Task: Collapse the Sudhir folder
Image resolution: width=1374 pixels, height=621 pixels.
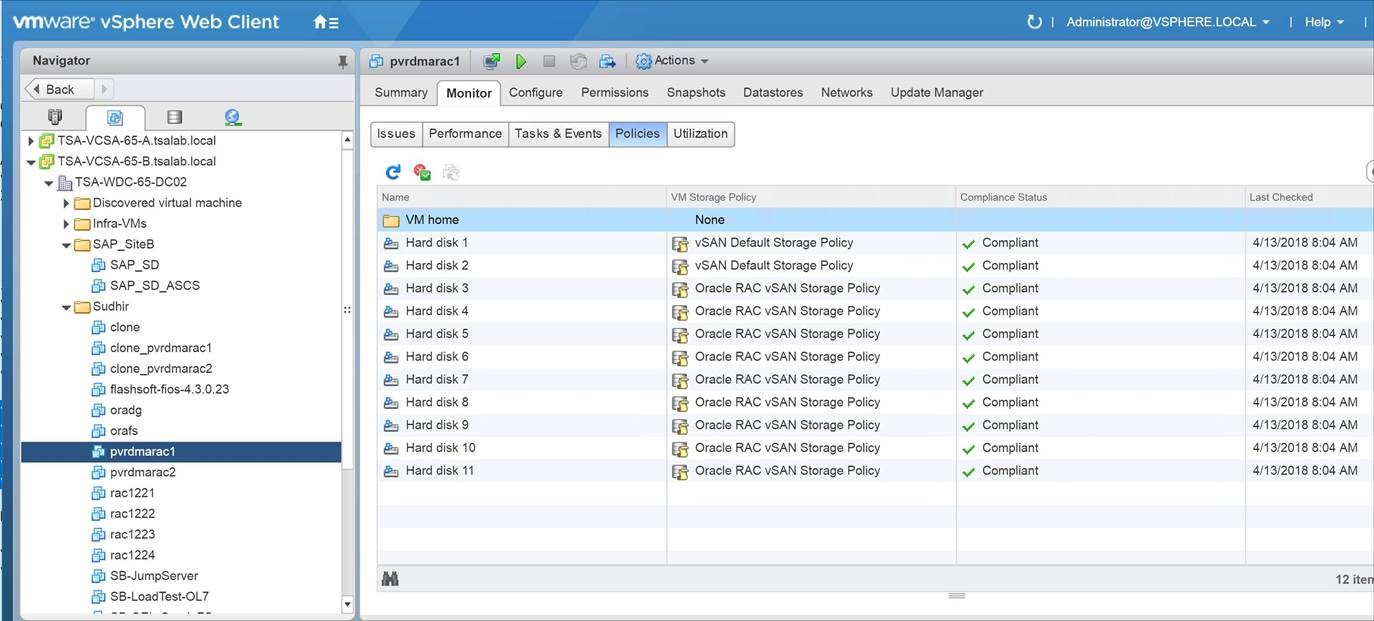Action: (x=66, y=307)
